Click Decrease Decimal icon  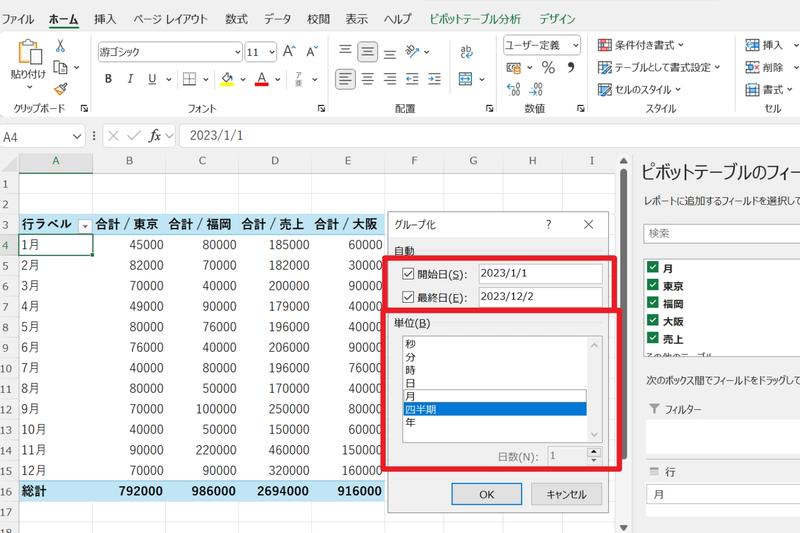(x=536, y=90)
